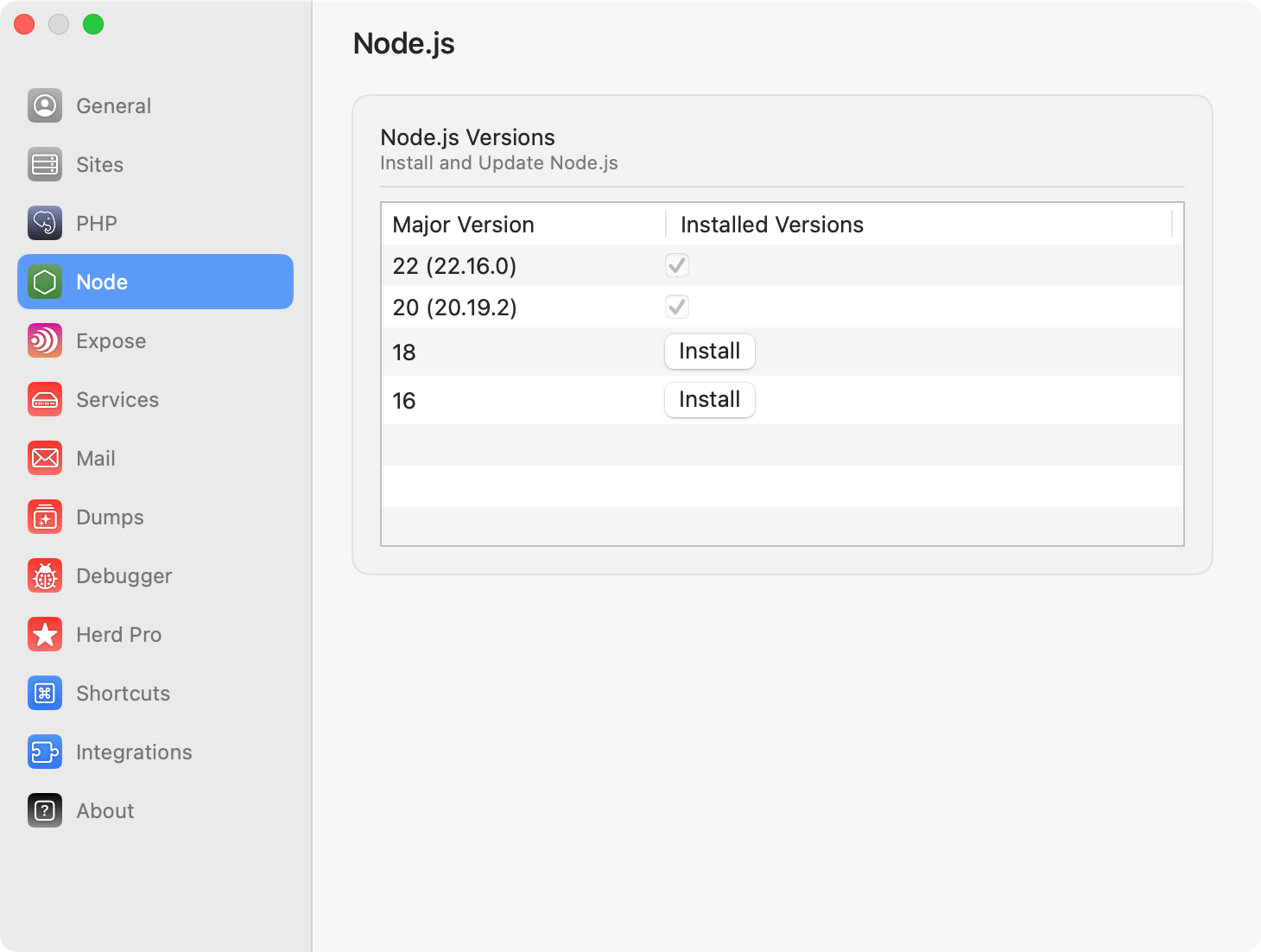Open the Expose icon in sidebar
The width and height of the screenshot is (1261, 952).
click(45, 340)
